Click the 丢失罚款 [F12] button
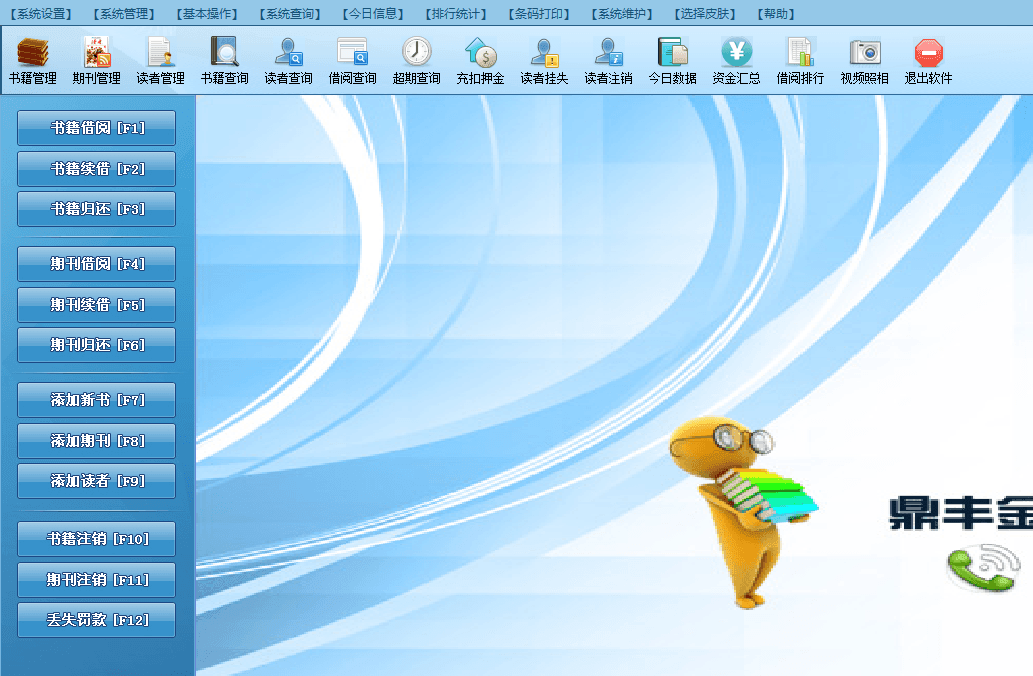 97,620
